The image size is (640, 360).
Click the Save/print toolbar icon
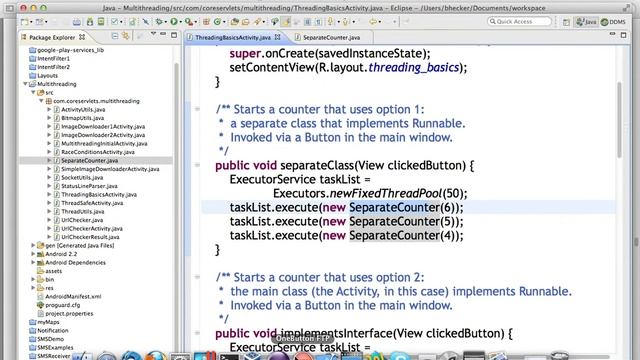click(76, 22)
